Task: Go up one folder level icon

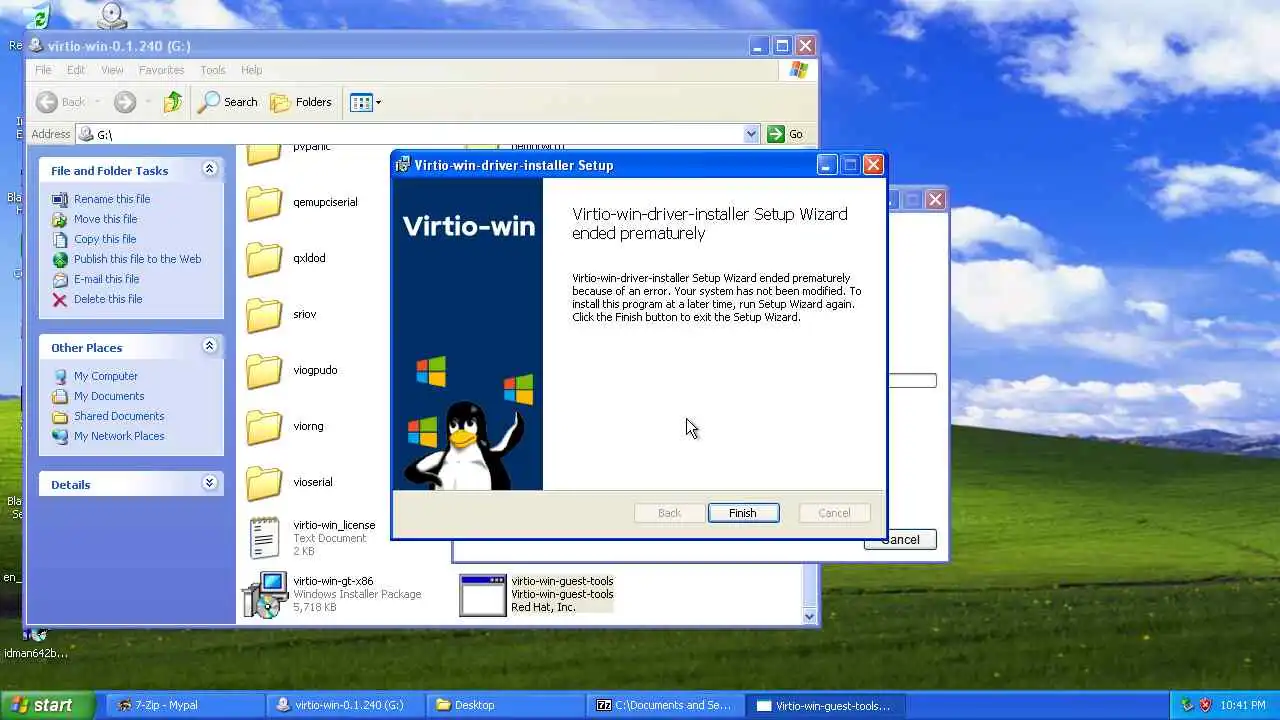Action: coord(173,102)
